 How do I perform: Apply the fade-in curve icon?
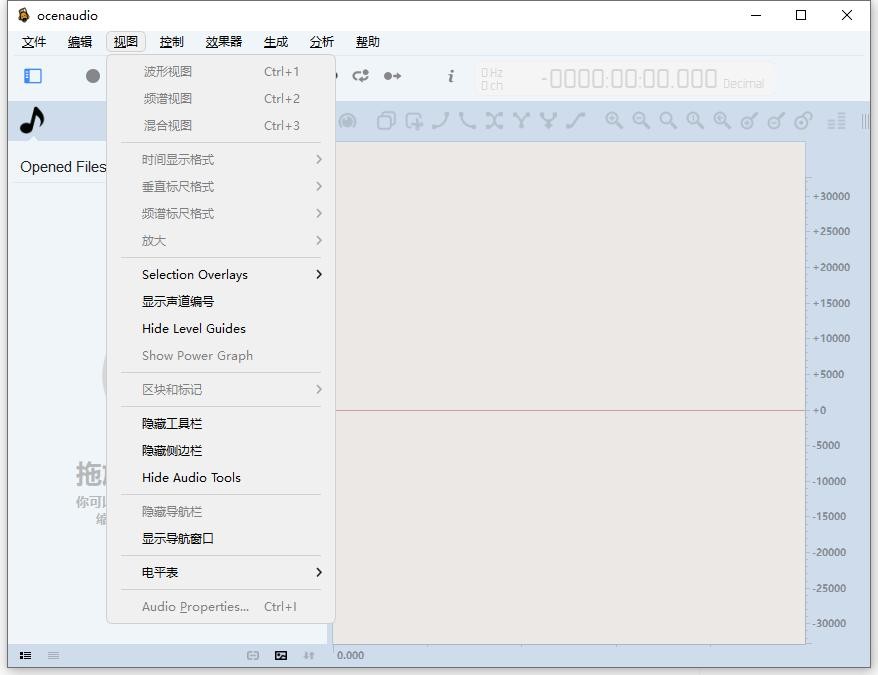pyautogui.click(x=441, y=120)
